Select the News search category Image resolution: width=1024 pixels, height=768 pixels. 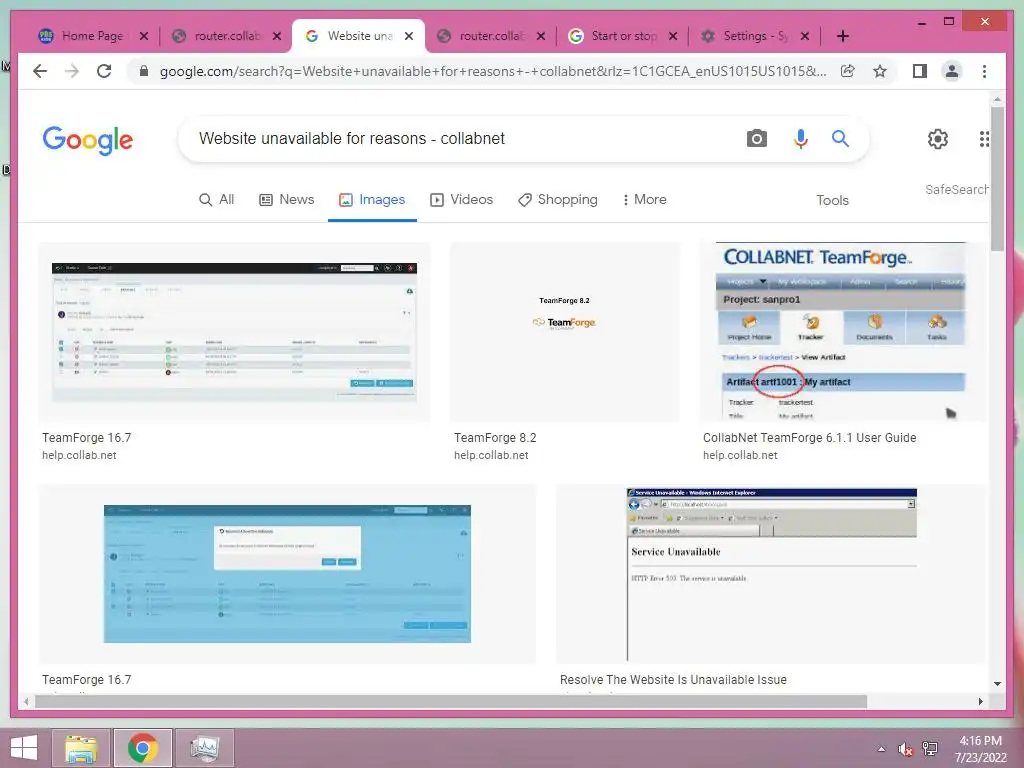click(287, 200)
